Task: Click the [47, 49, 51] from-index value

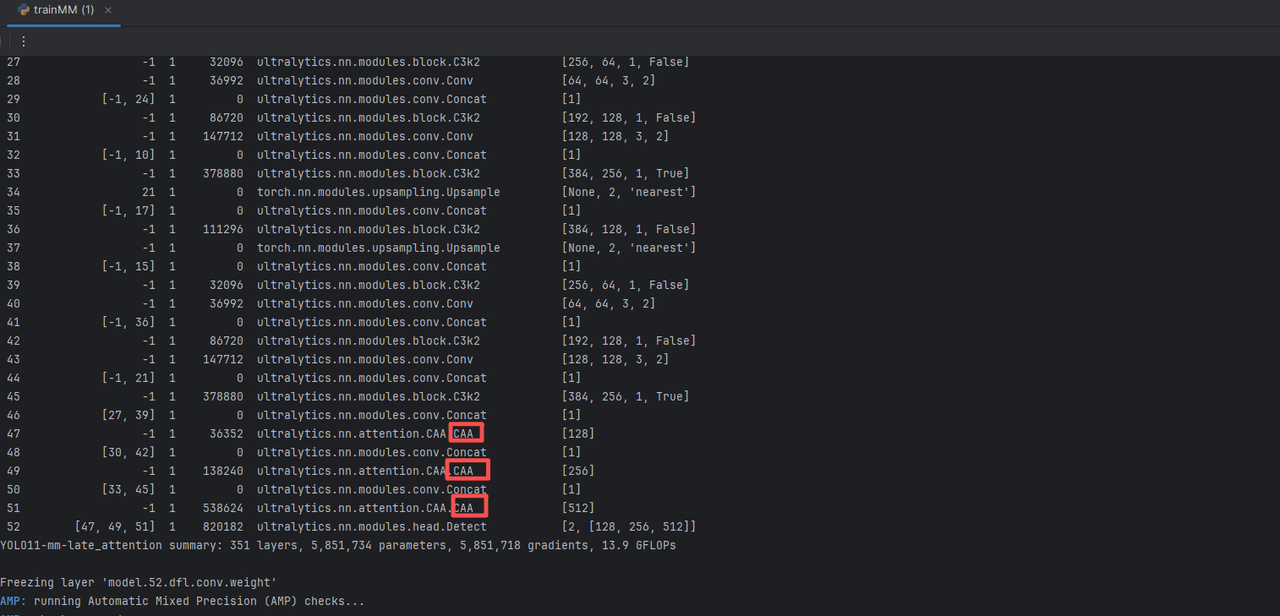Action: 115,527
